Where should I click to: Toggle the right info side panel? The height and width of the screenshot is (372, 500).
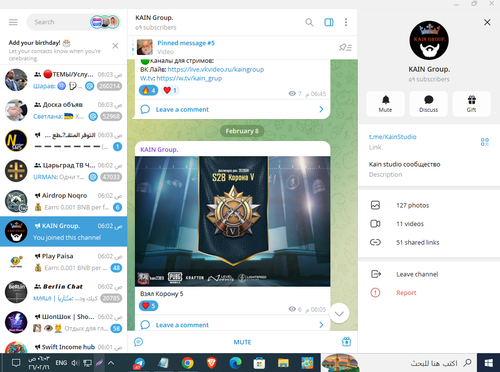tap(329, 22)
